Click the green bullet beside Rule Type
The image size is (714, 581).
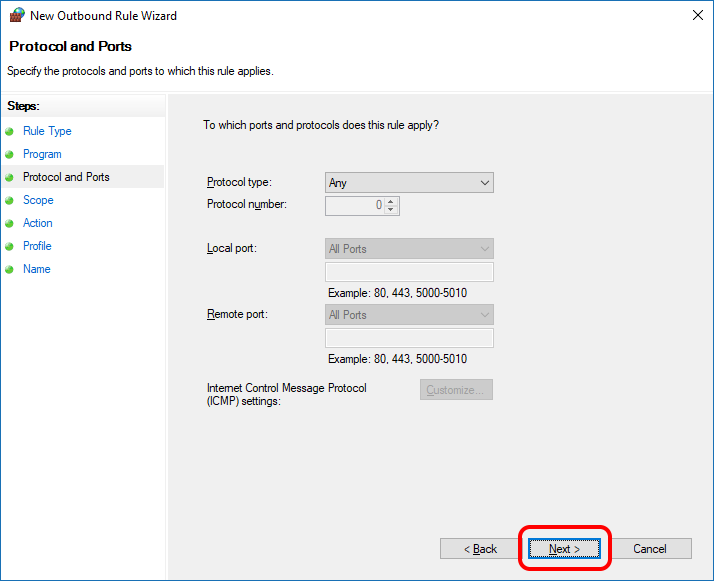tap(10, 131)
